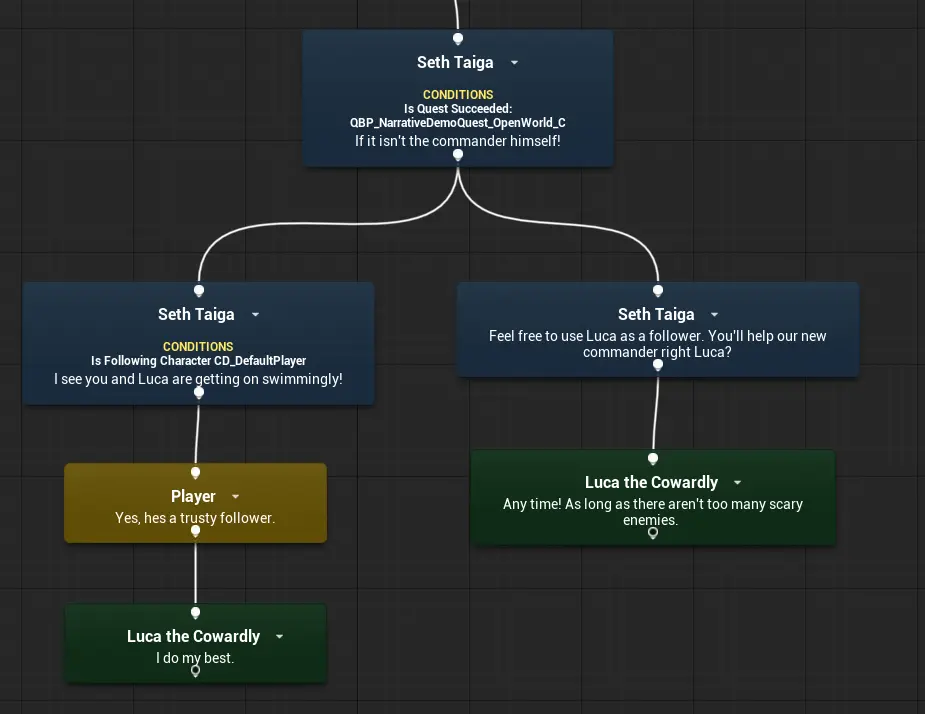Click 'Feel free to use Luca as a follower' dialogue
This screenshot has height=714, width=925.
pos(657,344)
